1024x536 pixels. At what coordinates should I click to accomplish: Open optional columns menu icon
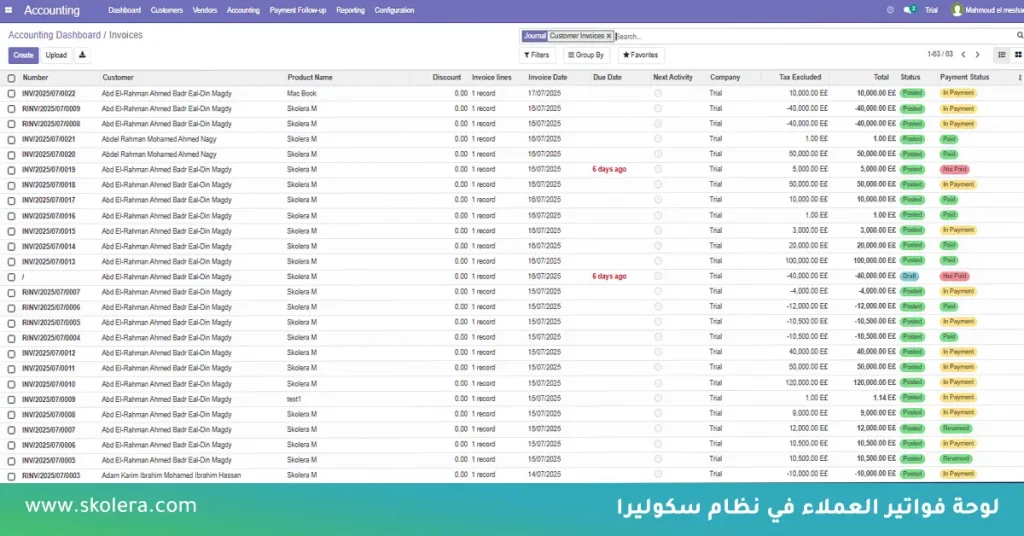click(1019, 78)
